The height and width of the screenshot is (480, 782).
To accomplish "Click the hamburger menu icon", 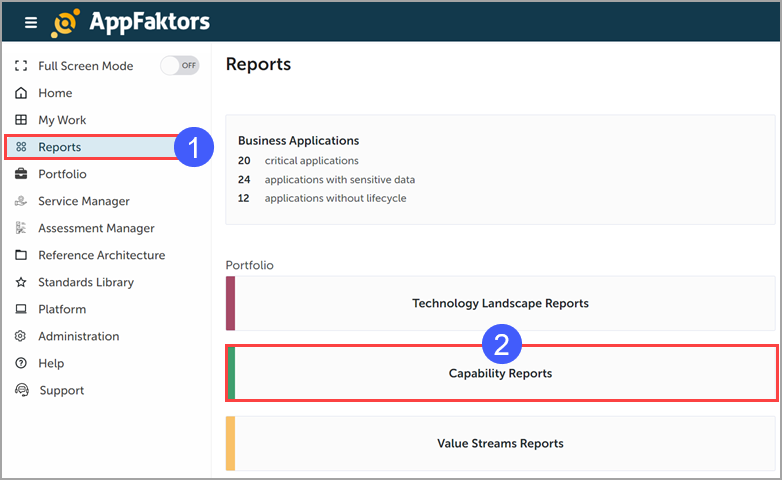I will (x=31, y=22).
